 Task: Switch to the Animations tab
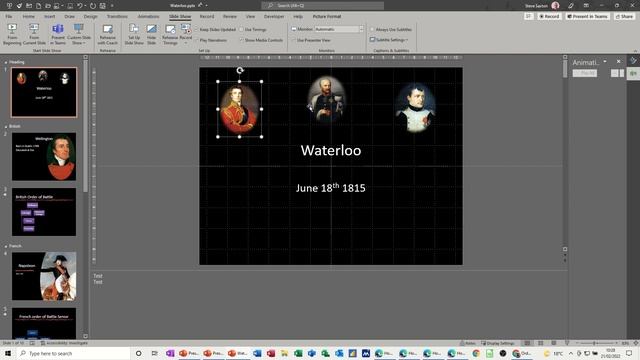(148, 16)
